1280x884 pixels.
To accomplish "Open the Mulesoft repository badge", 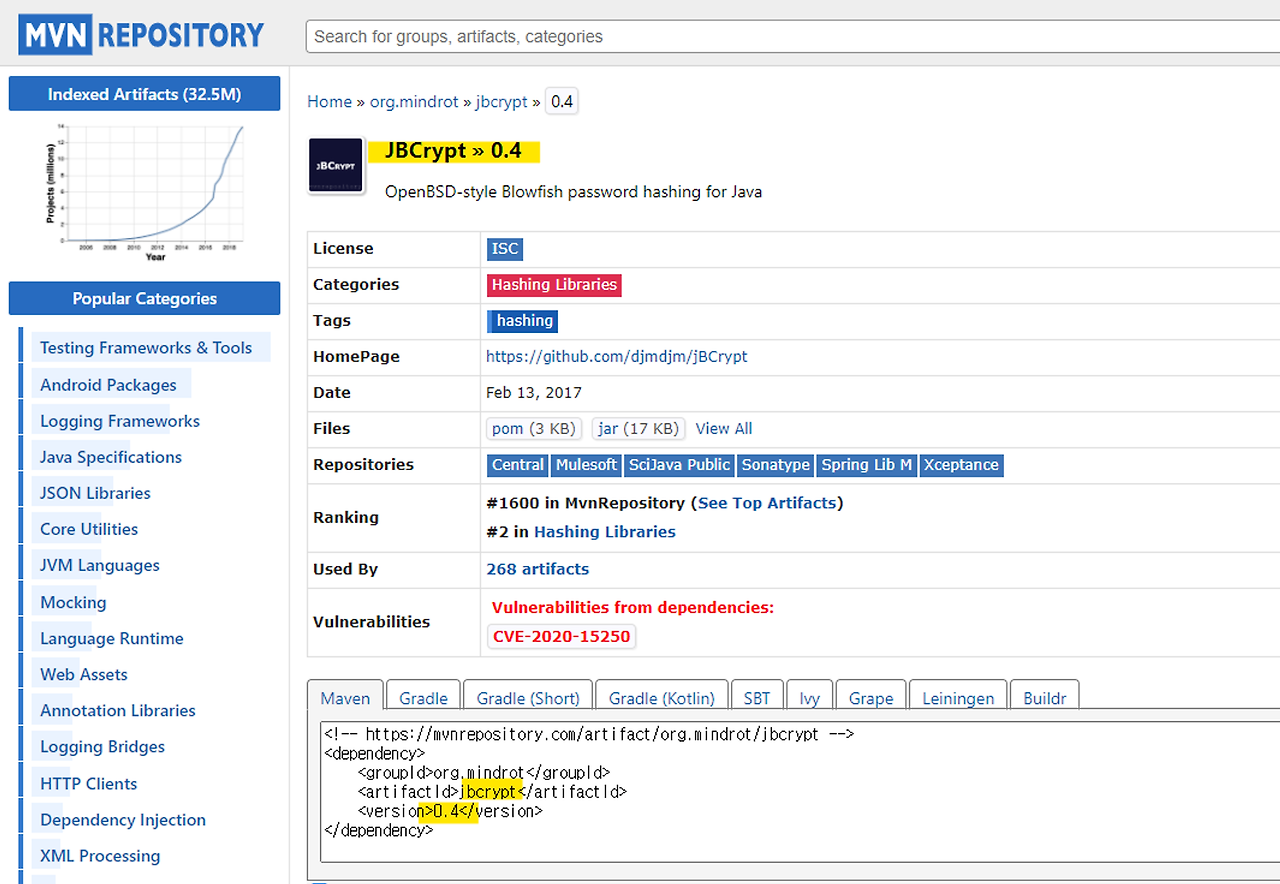I will pyautogui.click(x=587, y=465).
